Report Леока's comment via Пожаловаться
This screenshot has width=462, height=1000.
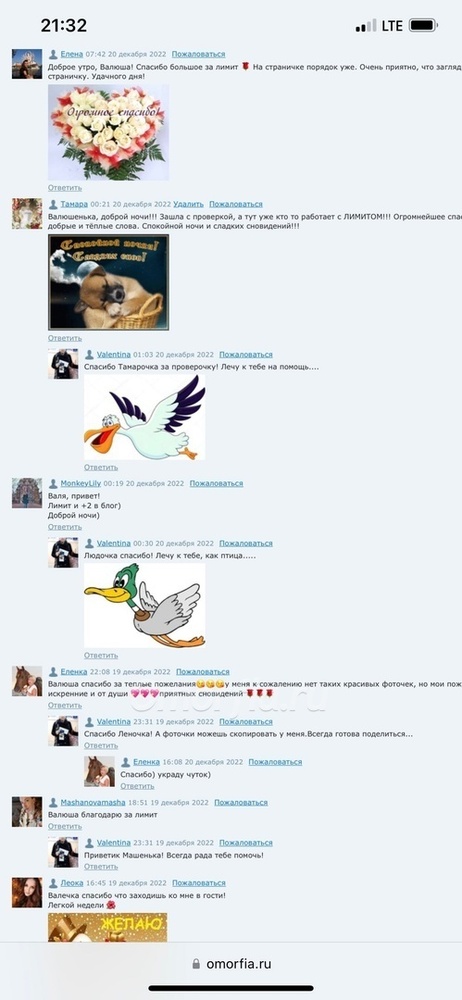tap(198, 883)
